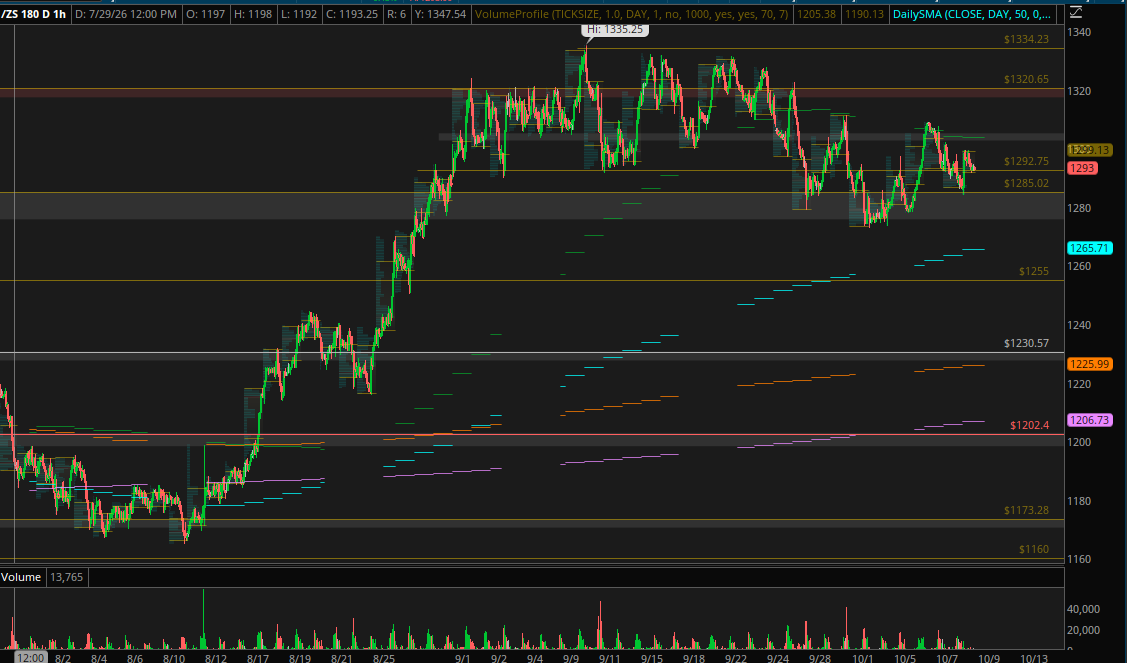The height and width of the screenshot is (663, 1127).
Task: Click the $1160 price level label
Action: (1034, 549)
